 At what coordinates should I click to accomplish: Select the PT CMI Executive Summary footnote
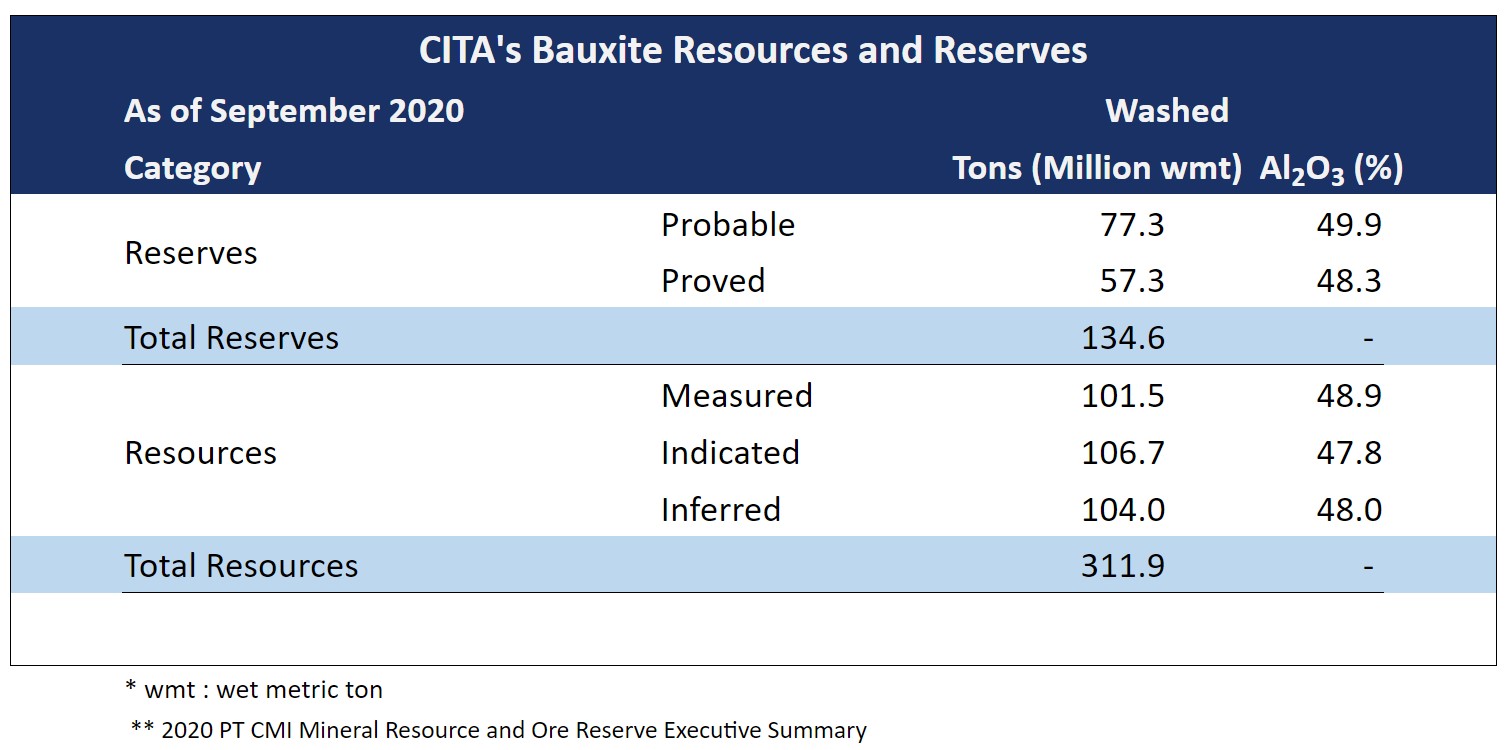point(499,731)
